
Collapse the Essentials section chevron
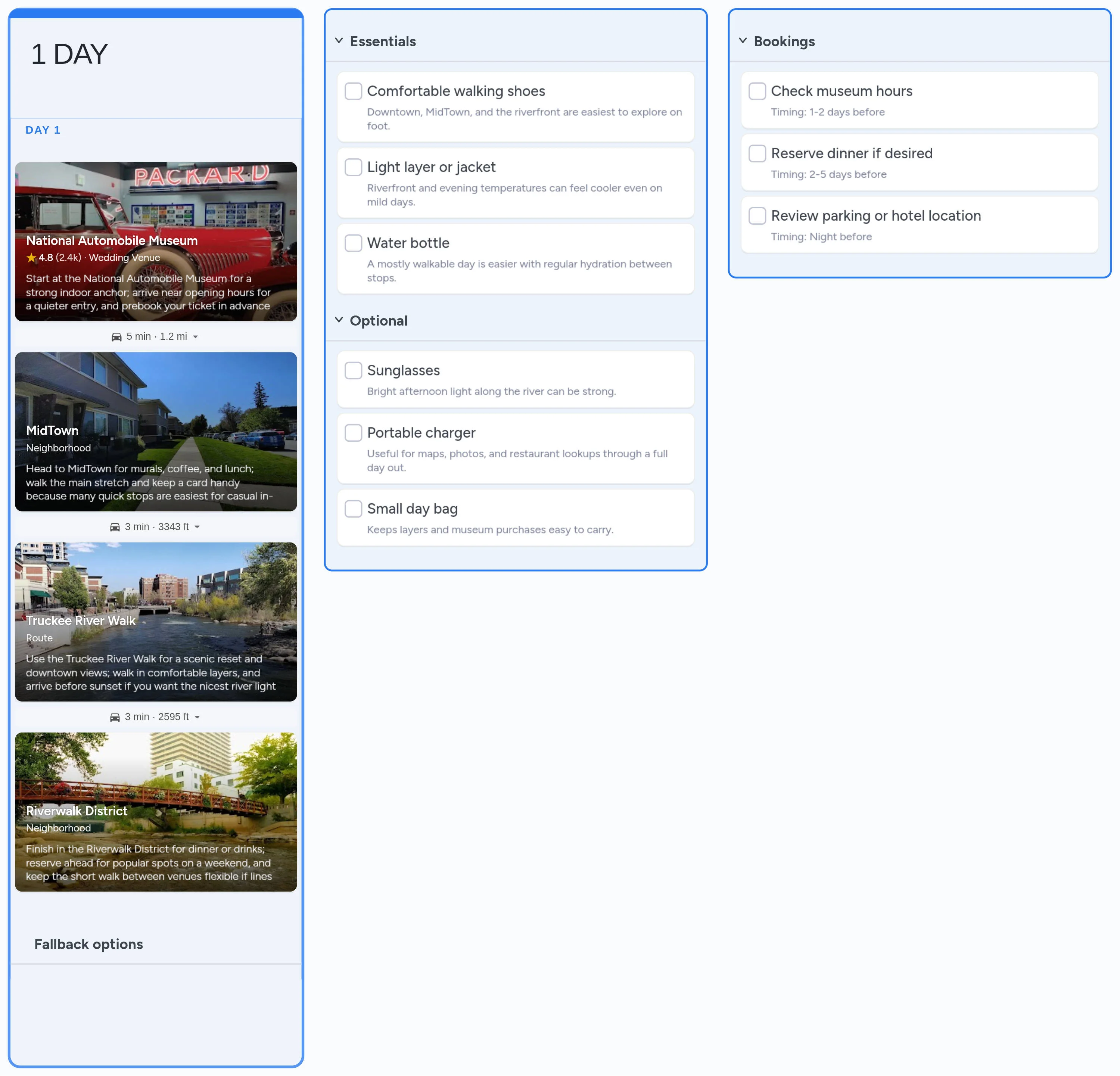tap(339, 41)
